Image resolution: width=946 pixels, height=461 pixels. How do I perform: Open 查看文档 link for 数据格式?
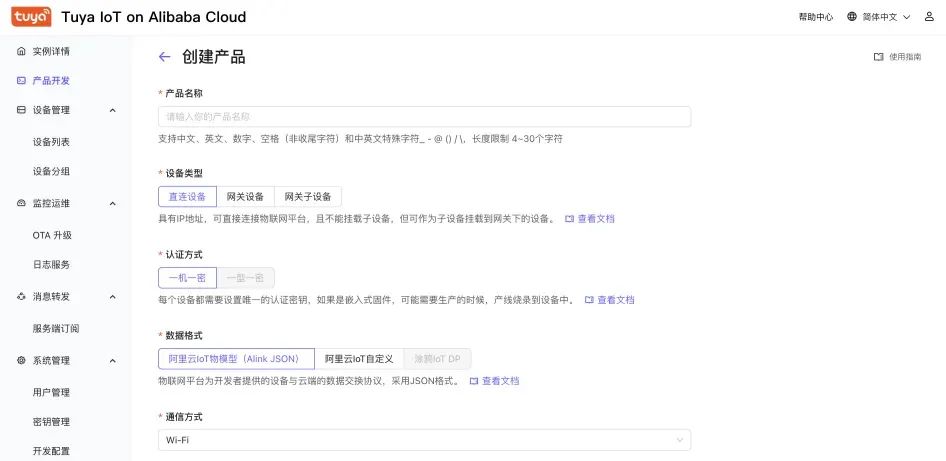coord(500,381)
